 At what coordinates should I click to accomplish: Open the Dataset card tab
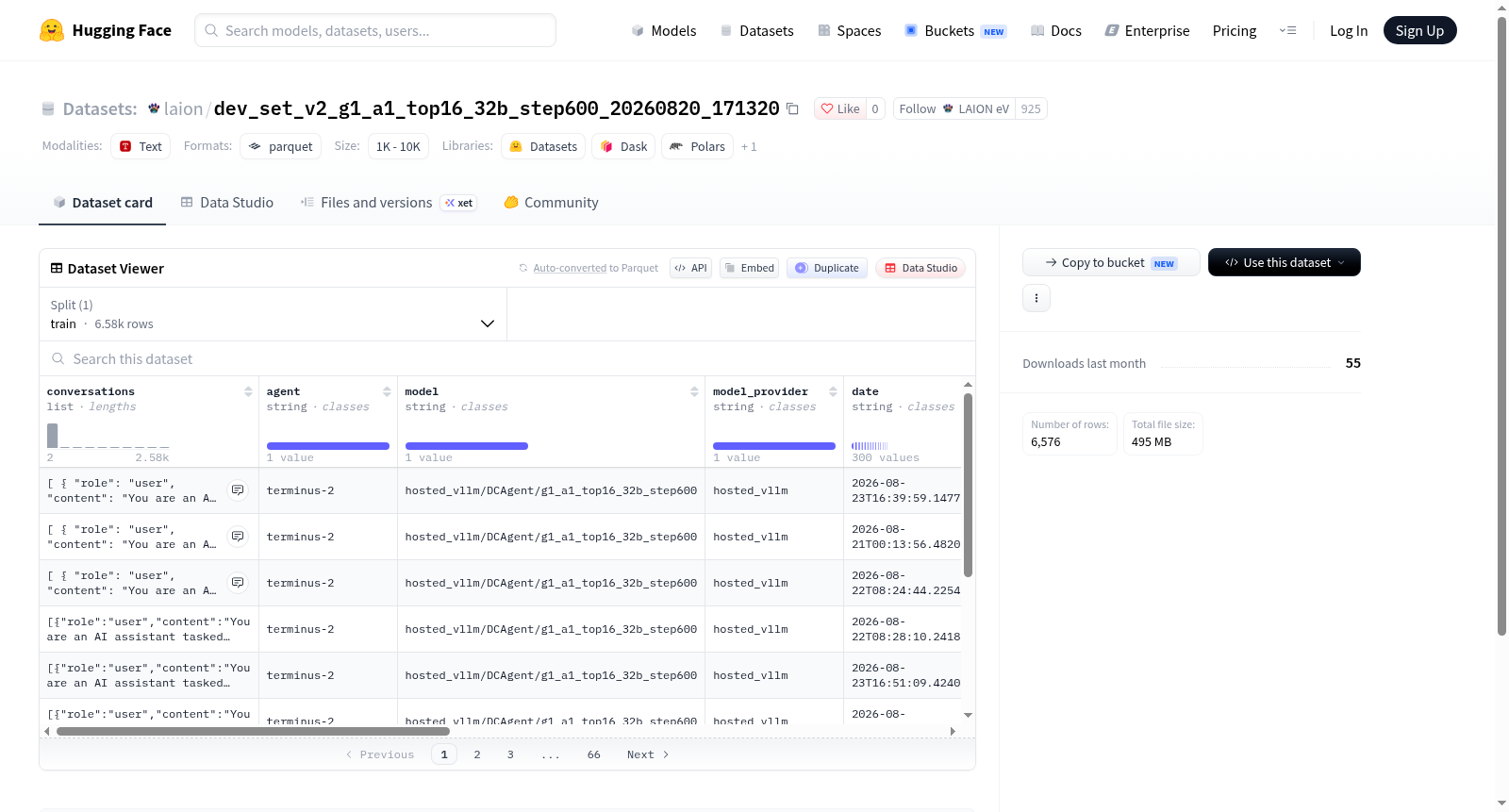pyautogui.click(x=103, y=203)
